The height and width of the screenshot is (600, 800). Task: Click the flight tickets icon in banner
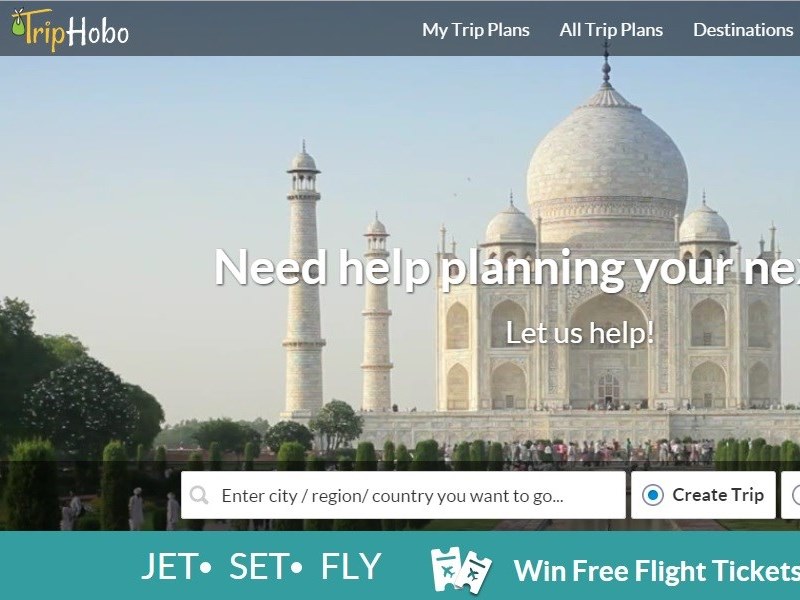click(461, 569)
